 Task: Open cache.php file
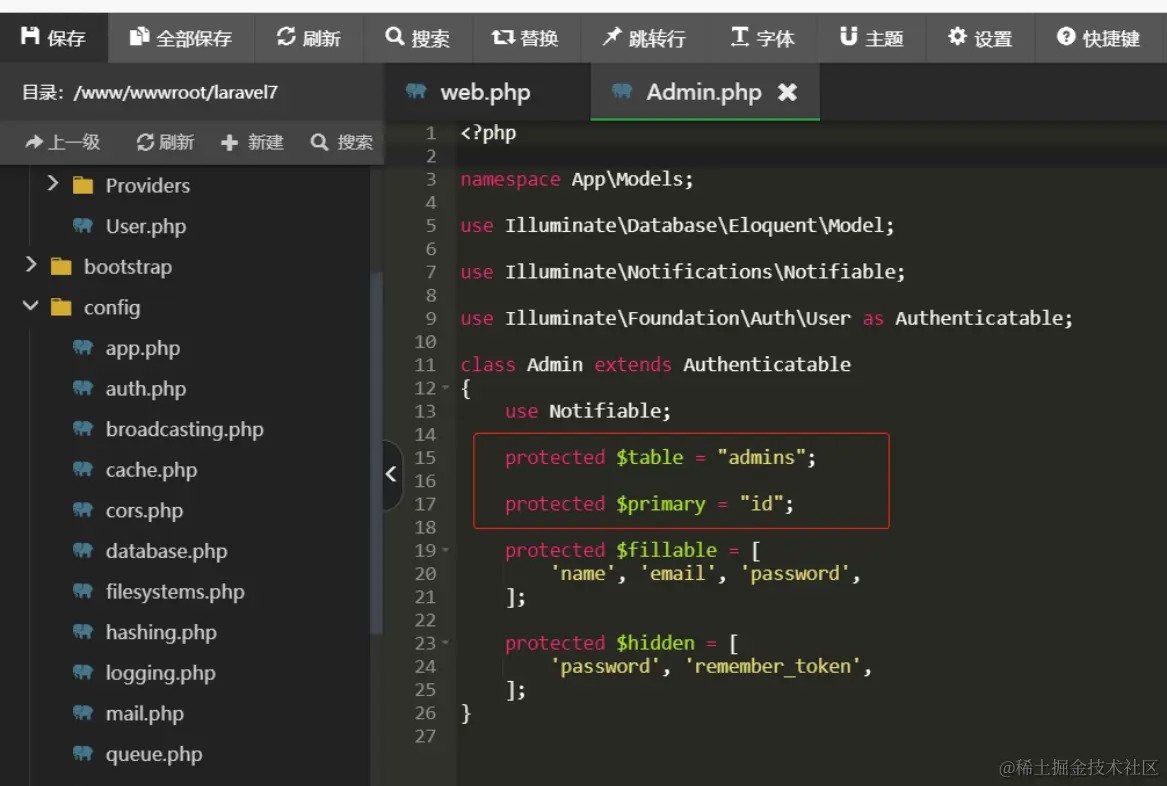pos(151,470)
